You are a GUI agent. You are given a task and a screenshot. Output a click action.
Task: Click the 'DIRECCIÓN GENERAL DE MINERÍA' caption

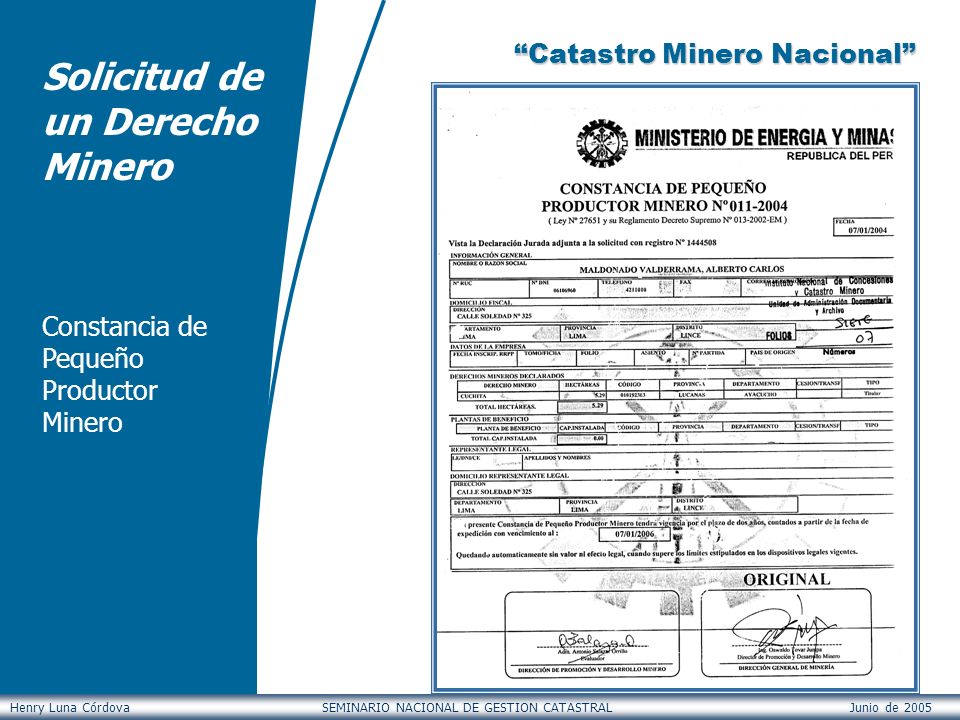pyautogui.click(x=786, y=669)
